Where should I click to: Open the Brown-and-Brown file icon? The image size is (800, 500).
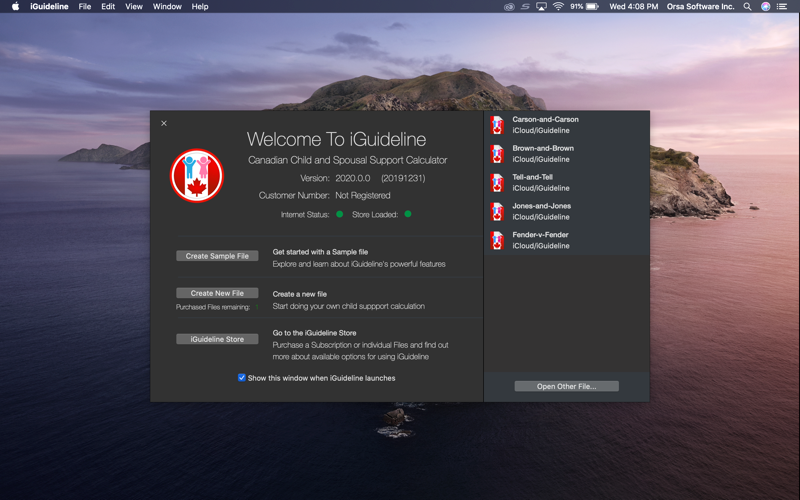[497, 154]
